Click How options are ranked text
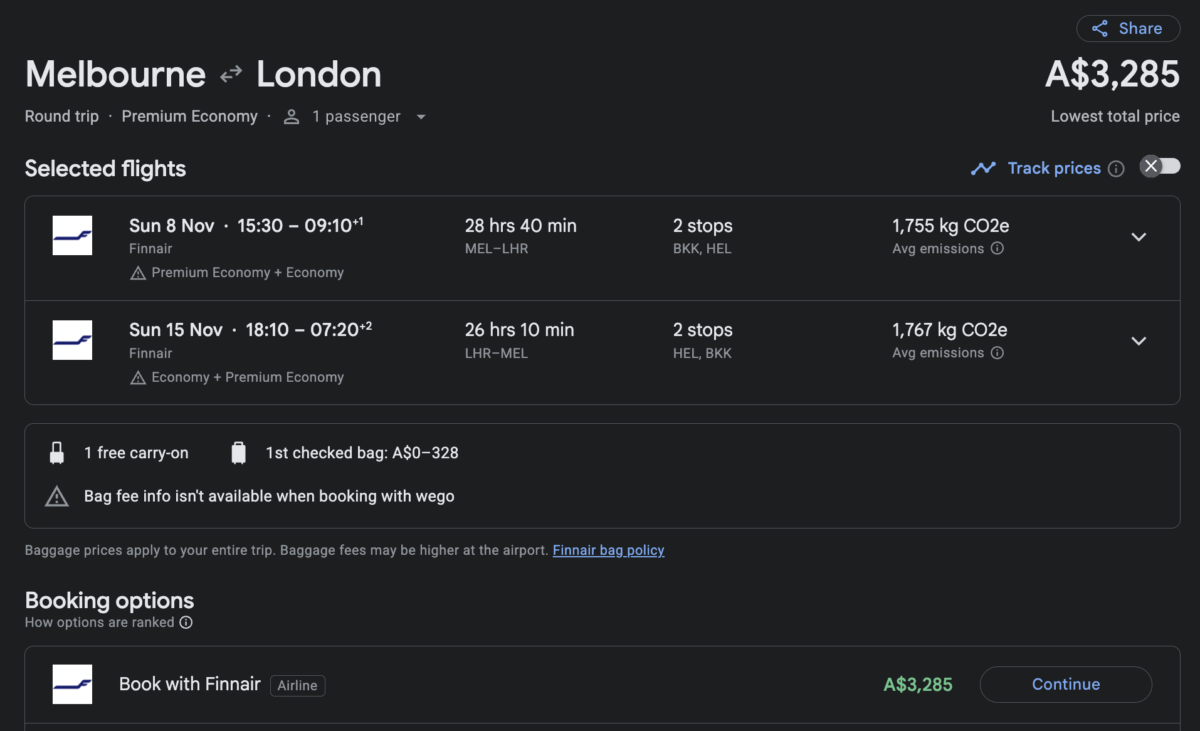 [100, 622]
